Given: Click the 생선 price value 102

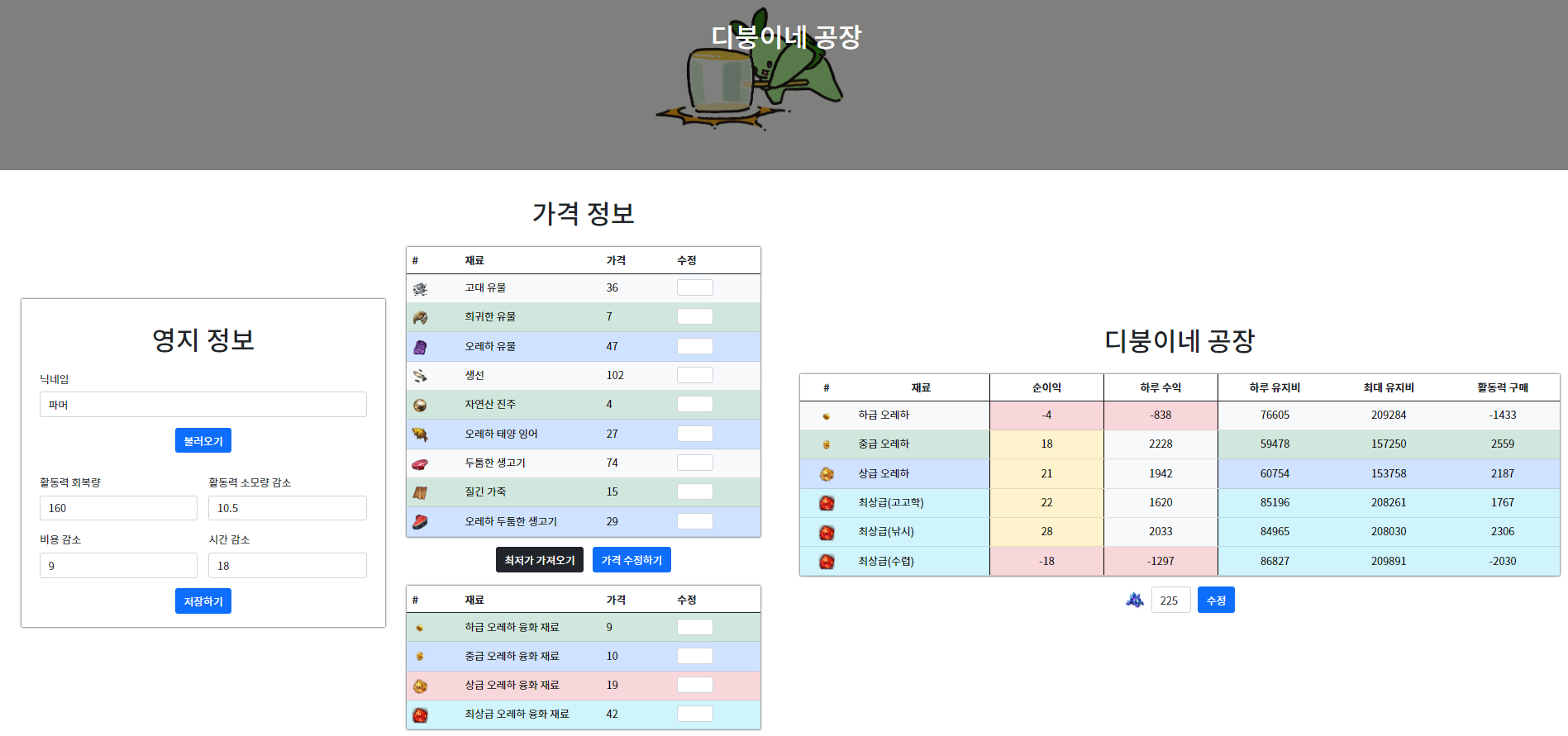Looking at the screenshot, I should 615,375.
